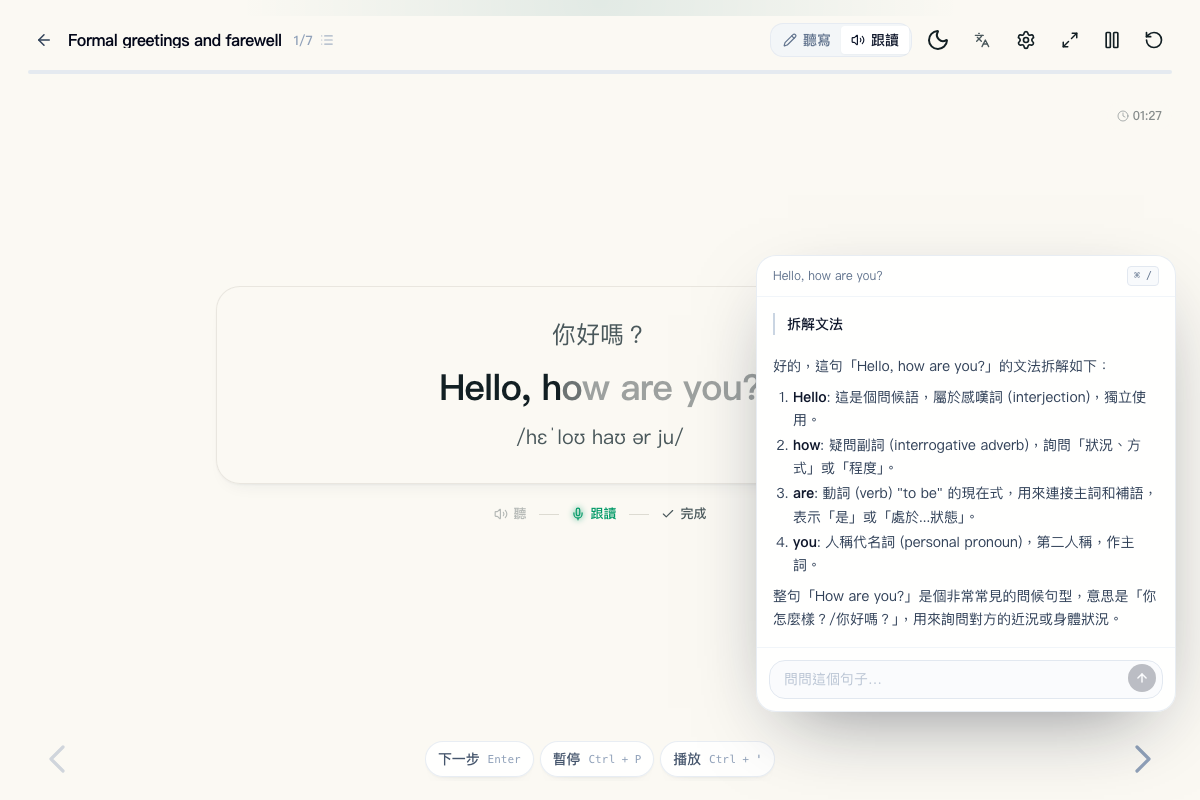Send question with the arrow-up button
1200x800 pixels.
(1142, 678)
